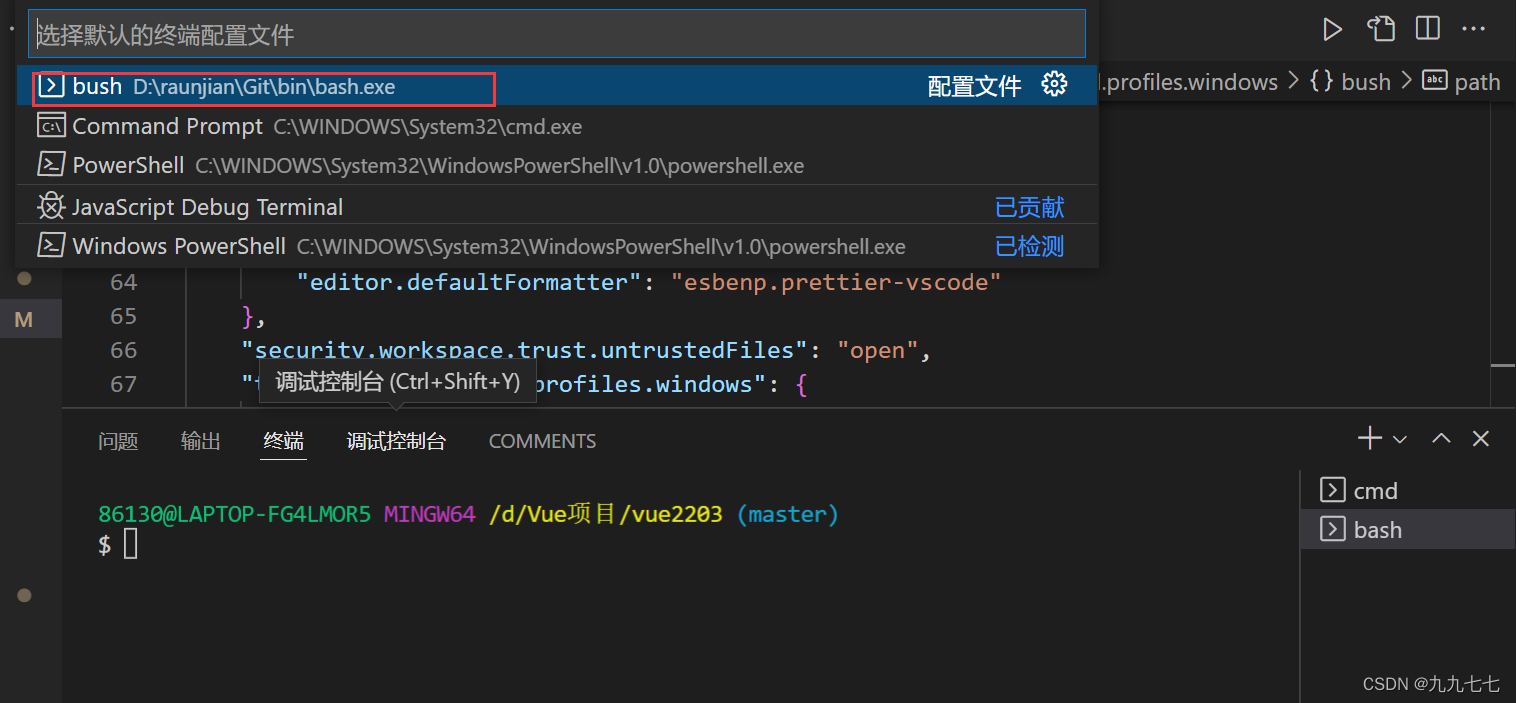Screen dimensions: 1516x703
Task: Click the Windows PowerShell icon in list
Action: coord(51,246)
